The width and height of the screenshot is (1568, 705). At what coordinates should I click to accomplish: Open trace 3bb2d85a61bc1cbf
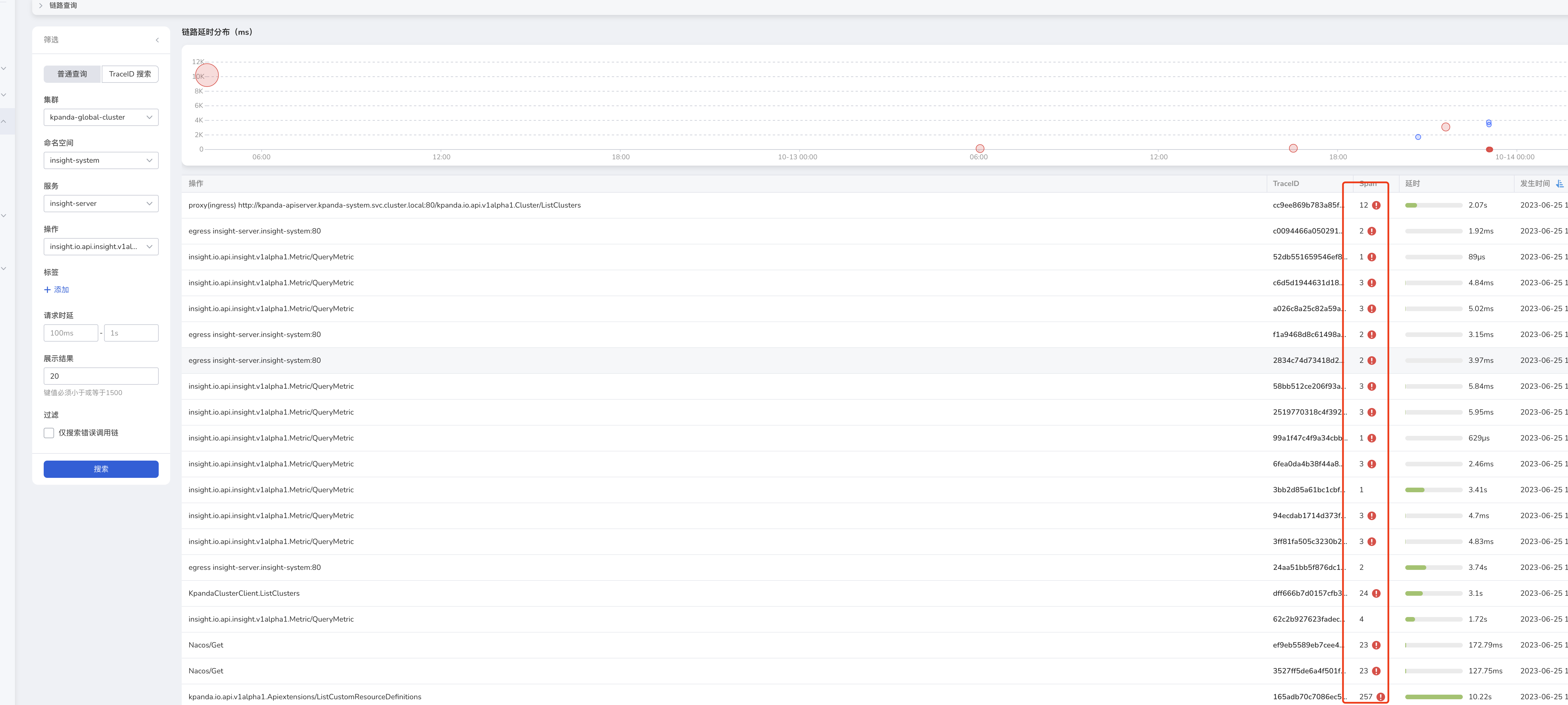[x=1308, y=490]
